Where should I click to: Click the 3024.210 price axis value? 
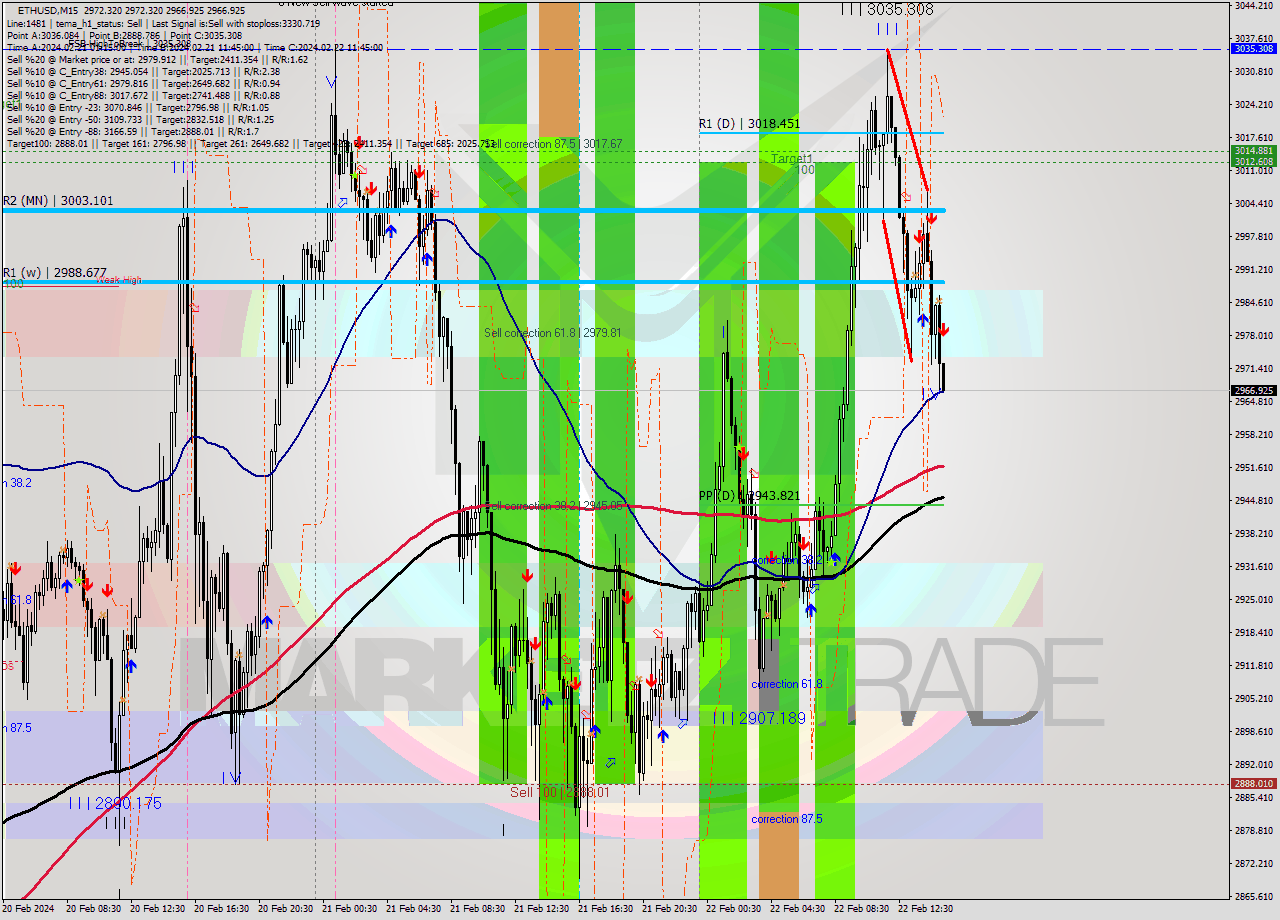1254,104
